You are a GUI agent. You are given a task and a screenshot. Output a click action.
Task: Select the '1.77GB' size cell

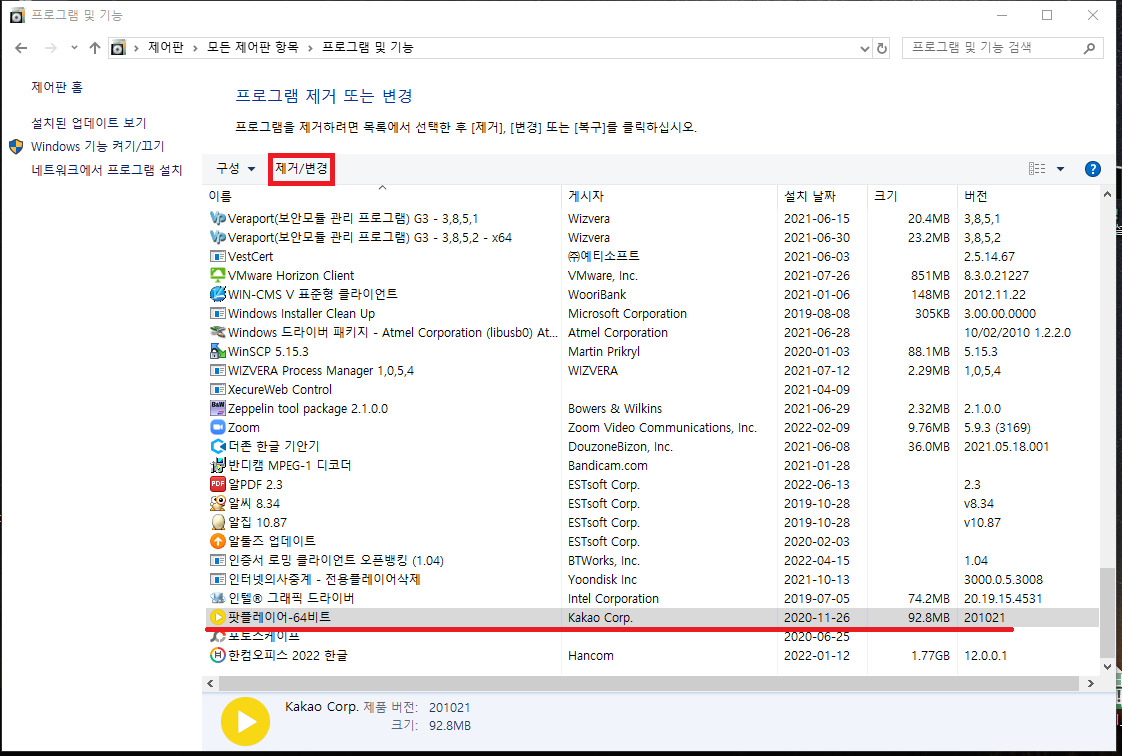[x=930, y=656]
